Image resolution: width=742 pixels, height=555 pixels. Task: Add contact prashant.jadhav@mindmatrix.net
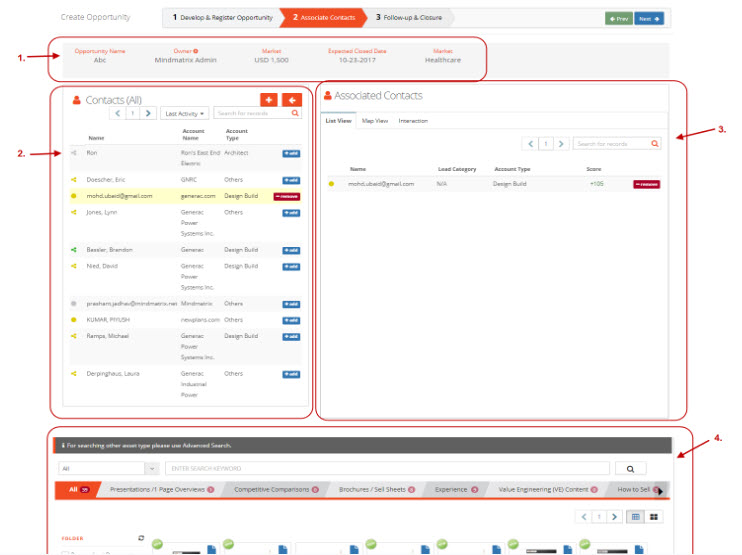pyautogui.click(x=291, y=304)
